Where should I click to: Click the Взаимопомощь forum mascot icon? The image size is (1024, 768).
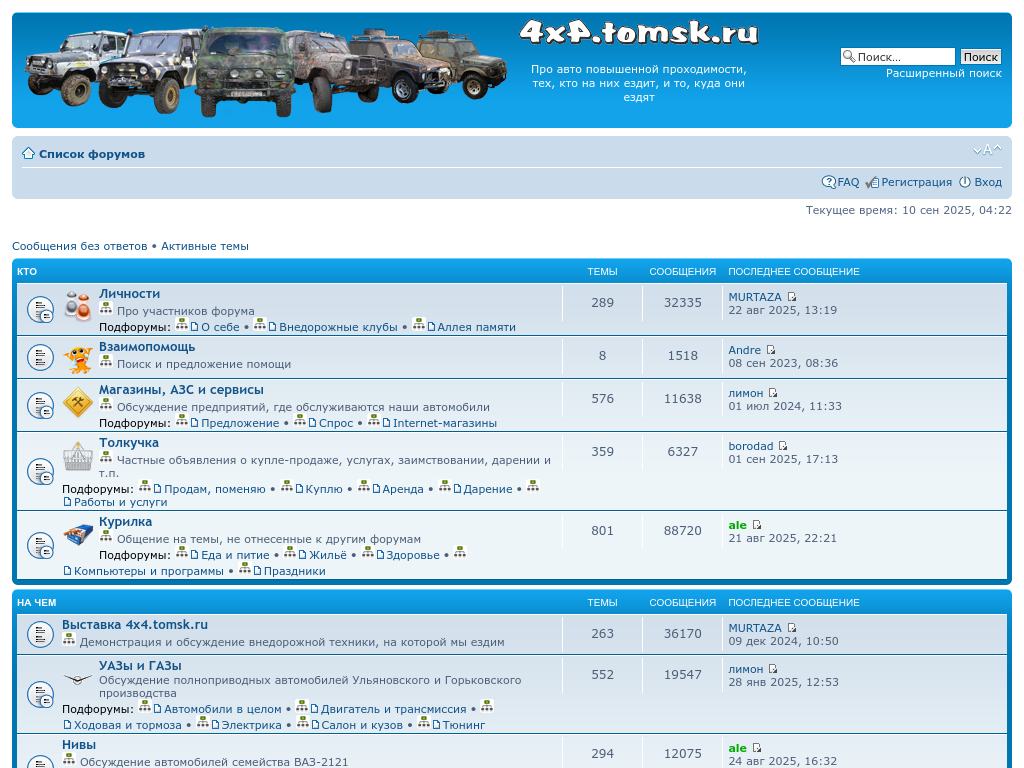tap(78, 358)
